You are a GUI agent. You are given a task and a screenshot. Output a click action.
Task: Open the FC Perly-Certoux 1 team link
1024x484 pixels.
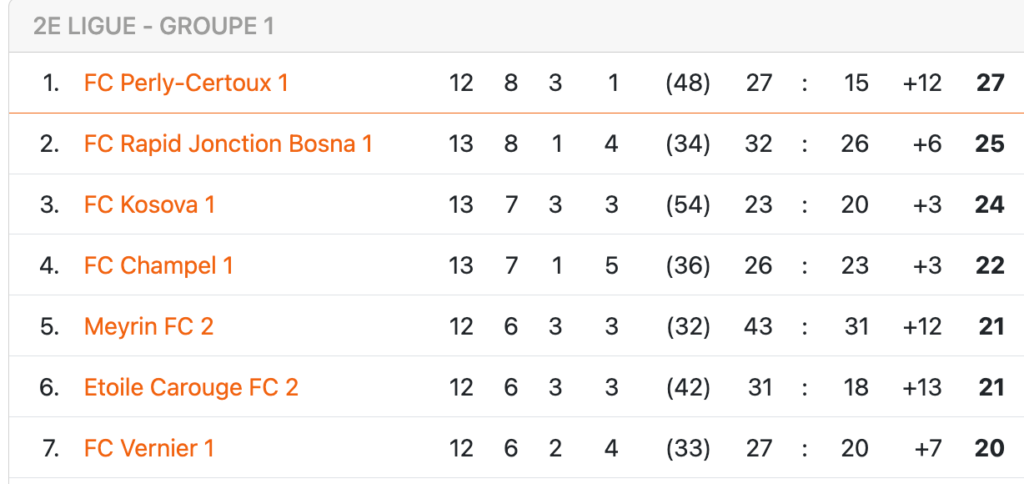click(x=186, y=83)
